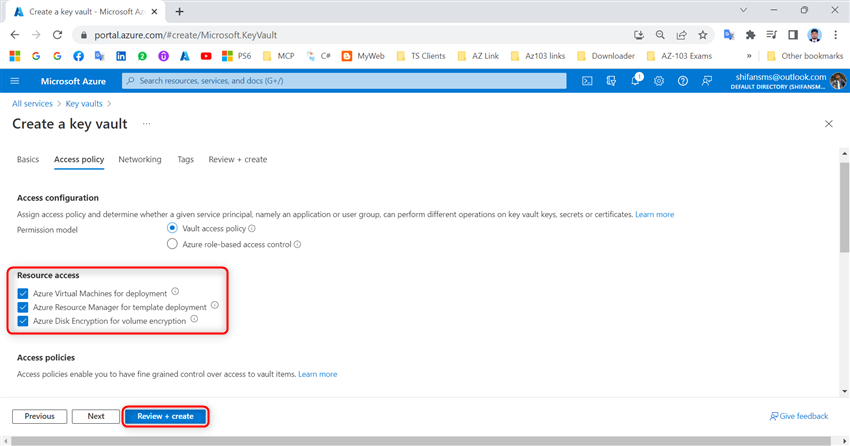The width and height of the screenshot is (850, 446).
Task: Open Chrome tab search chevron
Action: (x=743, y=10)
